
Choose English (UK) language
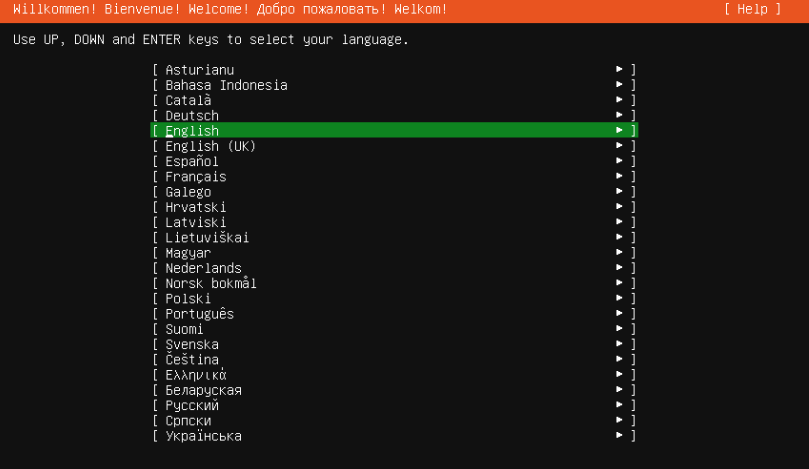(x=394, y=146)
